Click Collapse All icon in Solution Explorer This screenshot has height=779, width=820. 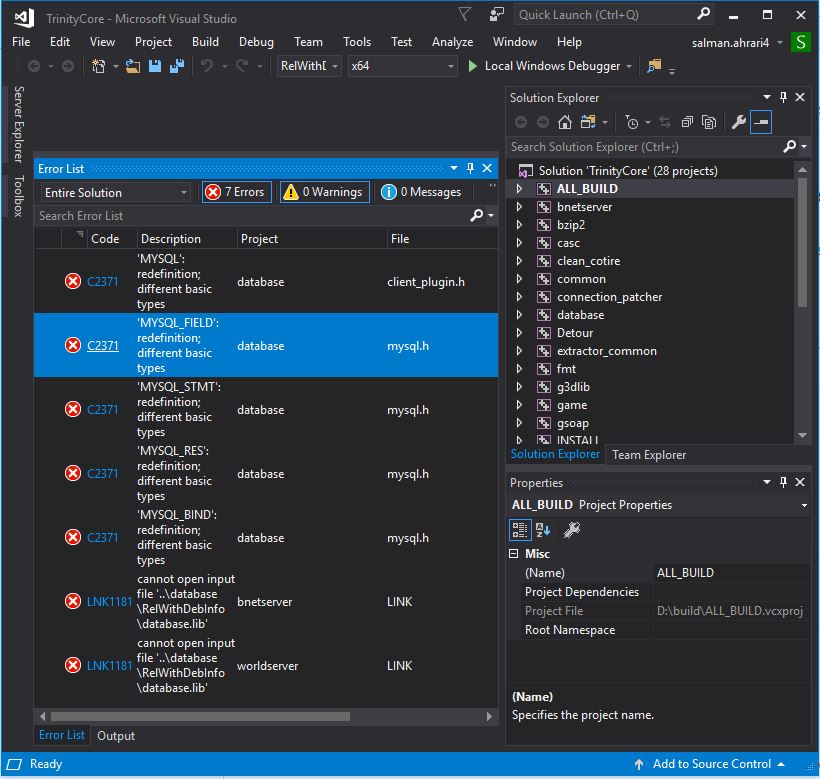click(687, 122)
